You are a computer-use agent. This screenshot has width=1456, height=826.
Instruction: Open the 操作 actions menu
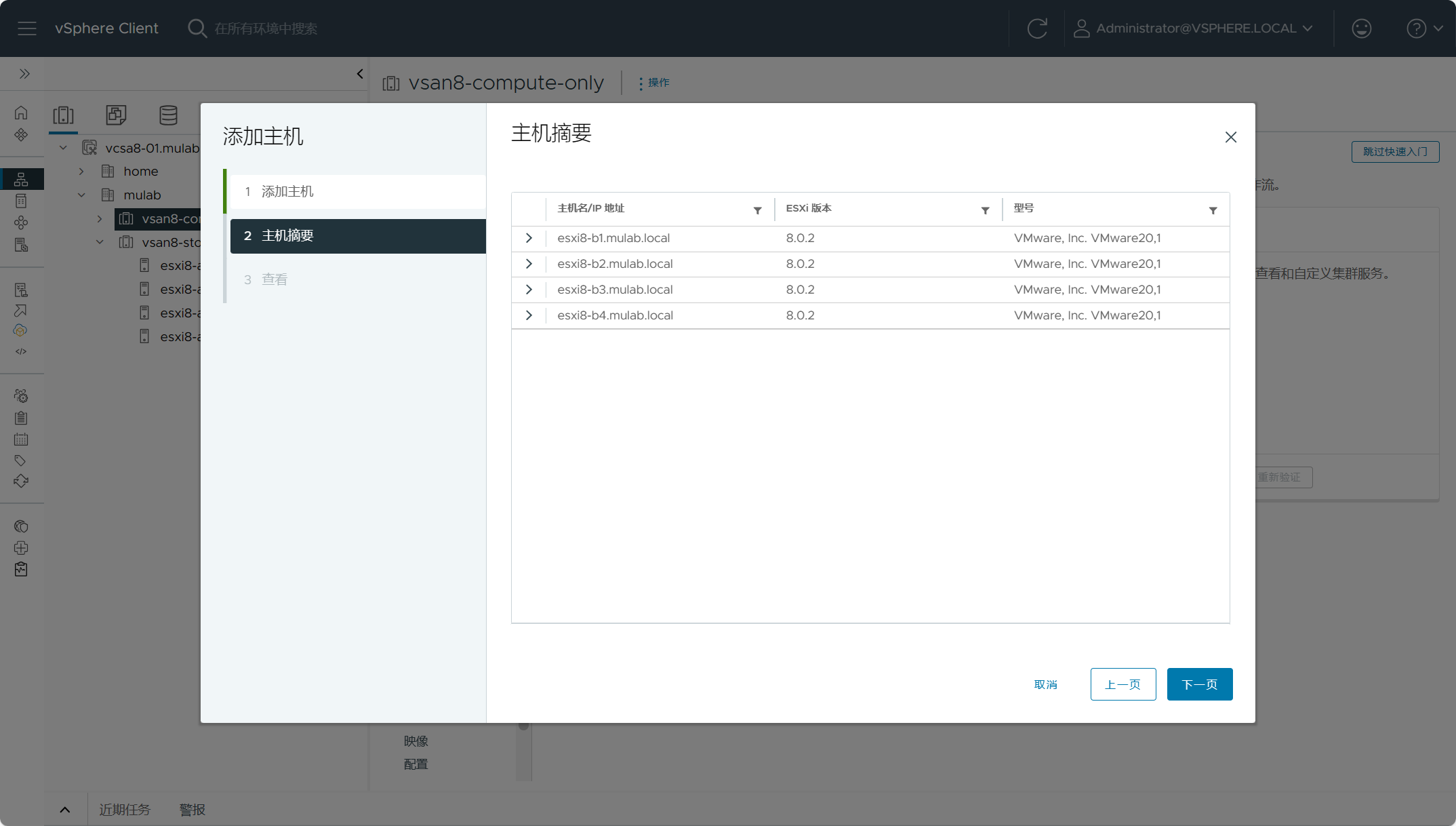(654, 83)
